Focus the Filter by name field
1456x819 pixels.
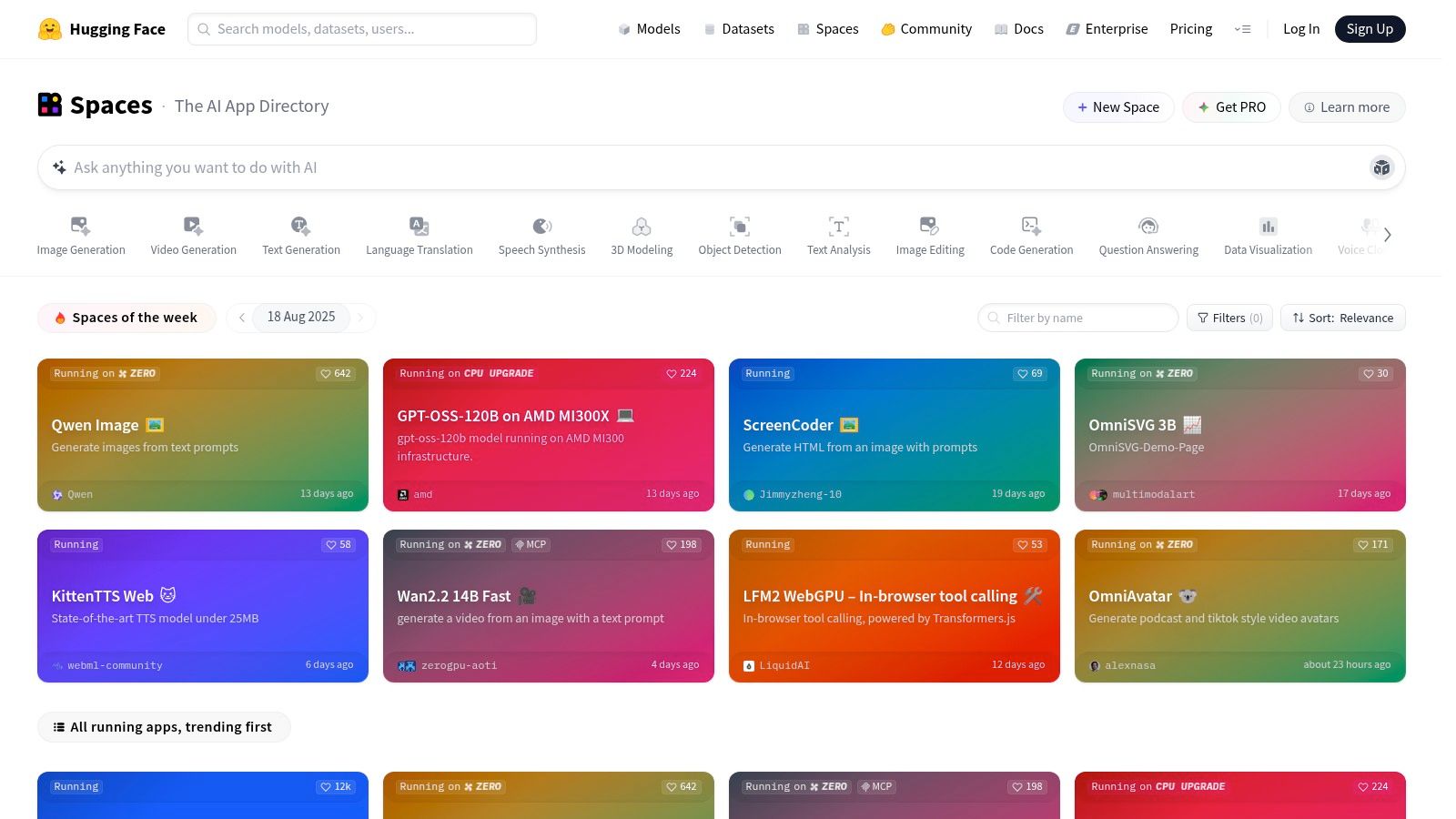point(1083,318)
